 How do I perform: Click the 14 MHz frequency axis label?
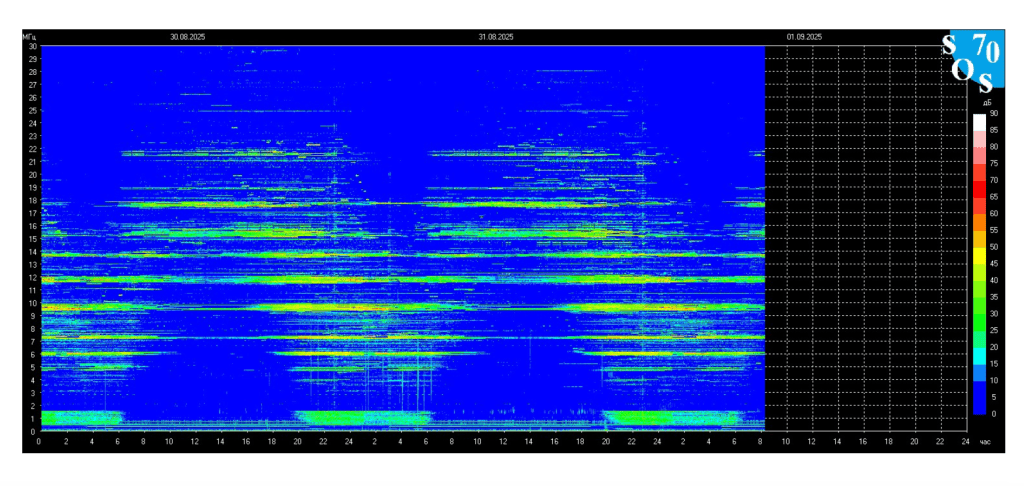point(32,251)
